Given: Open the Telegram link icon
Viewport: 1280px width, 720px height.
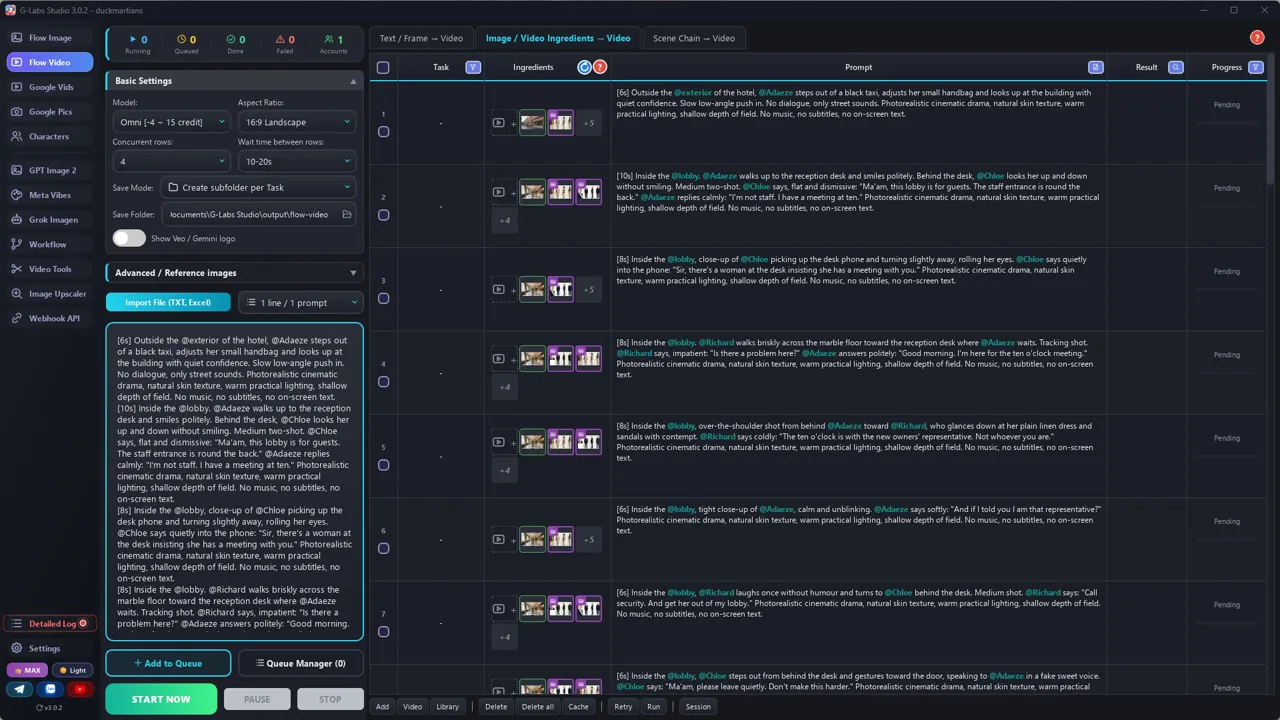Looking at the screenshot, I should tap(20, 689).
